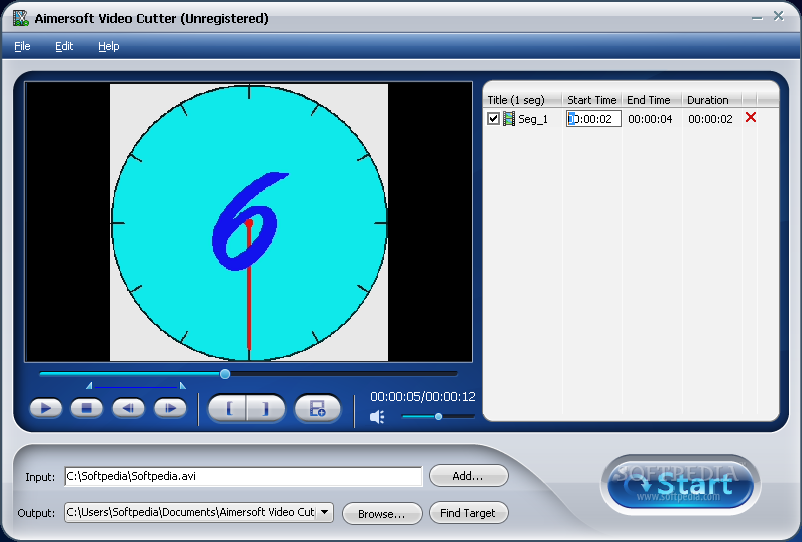The width and height of the screenshot is (802, 542).
Task: Delete Seg_1 with the red X
Action: 751,118
